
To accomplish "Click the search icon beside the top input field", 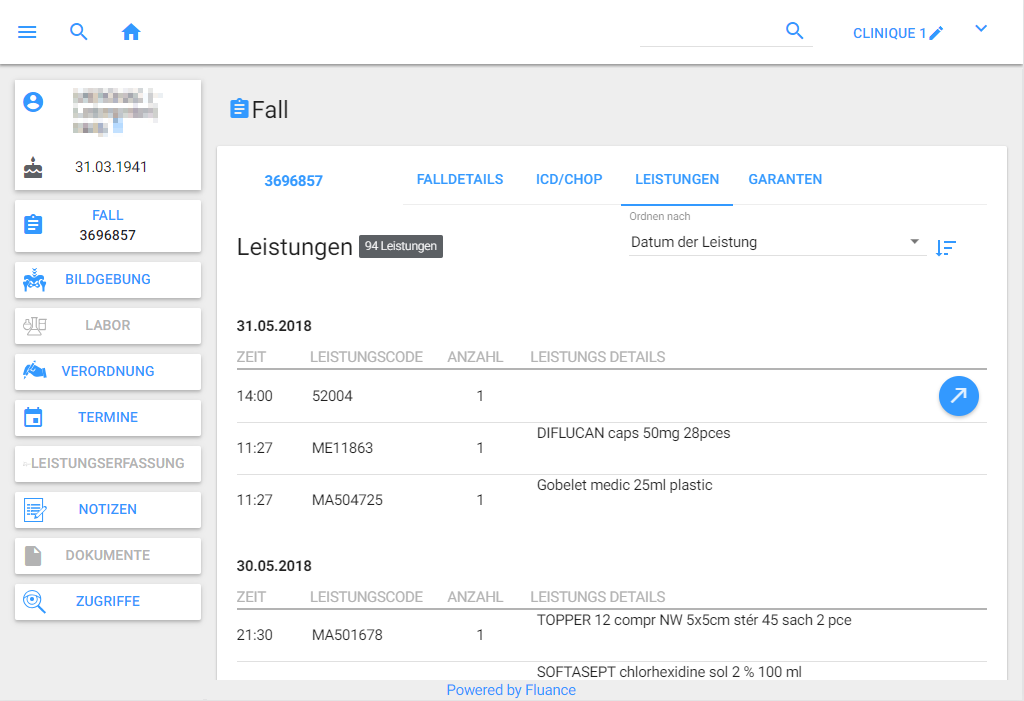I will coord(795,31).
